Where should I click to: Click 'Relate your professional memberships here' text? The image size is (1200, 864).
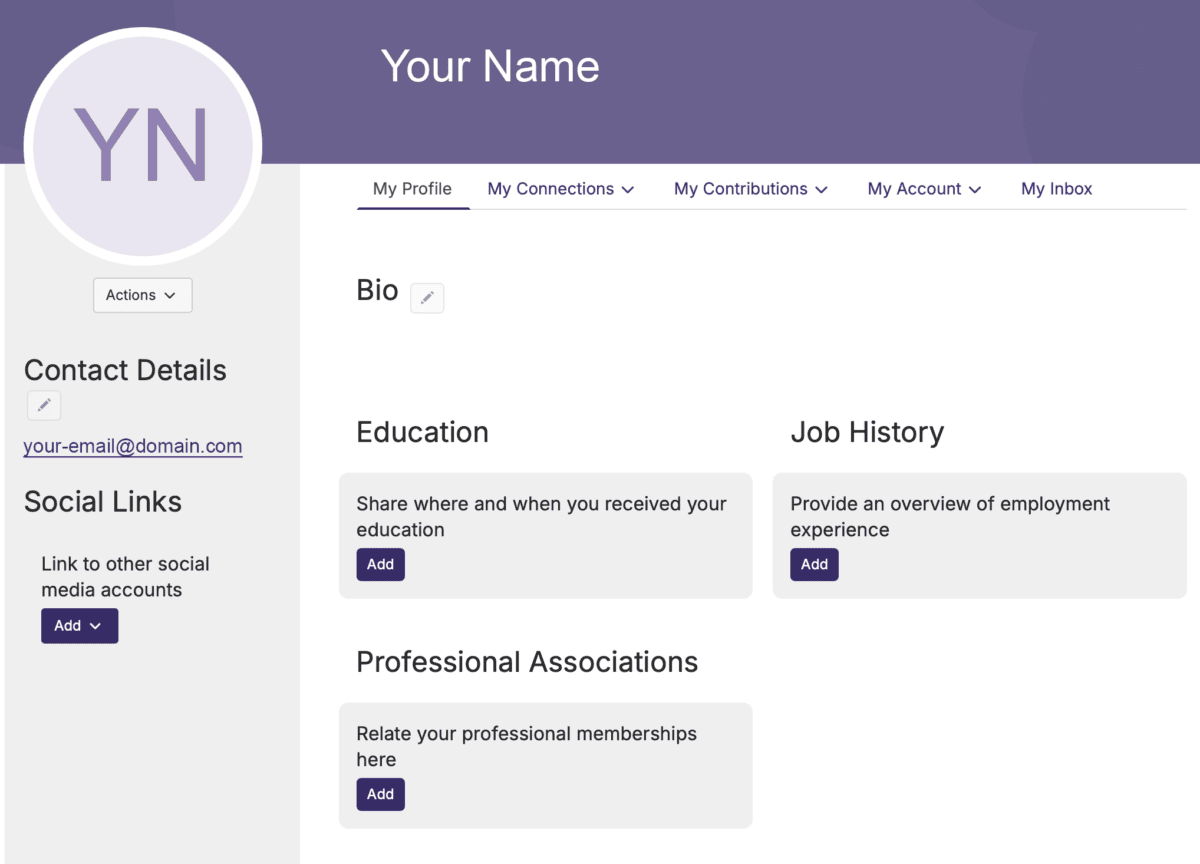pyautogui.click(x=527, y=747)
